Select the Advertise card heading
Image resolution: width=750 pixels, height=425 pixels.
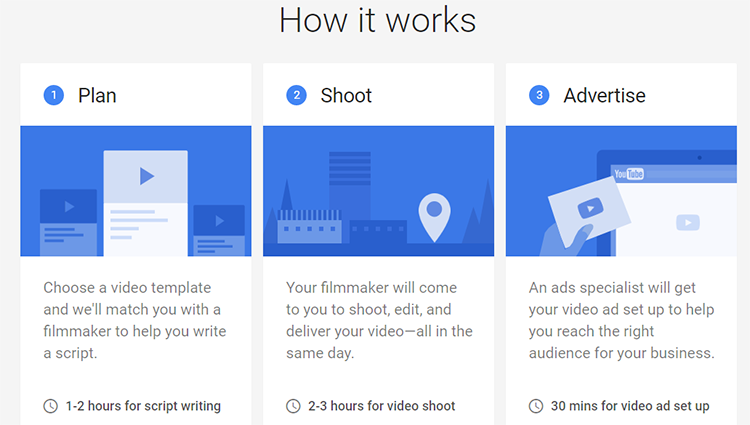(604, 96)
